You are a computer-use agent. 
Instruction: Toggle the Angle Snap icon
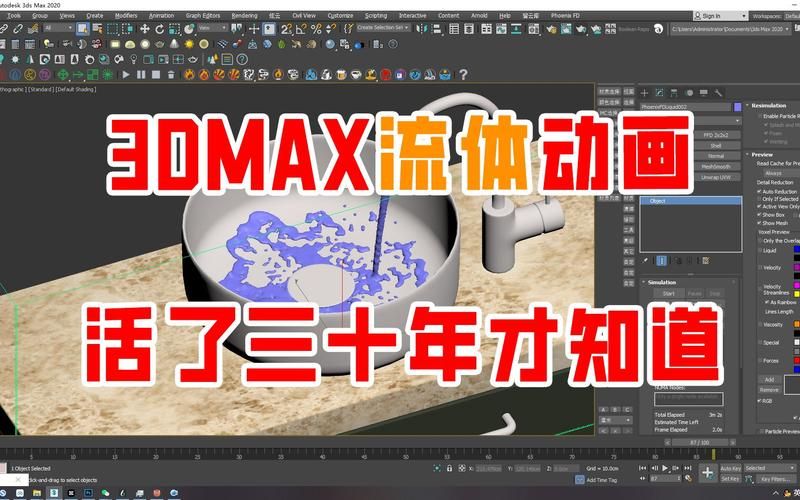(x=302, y=29)
